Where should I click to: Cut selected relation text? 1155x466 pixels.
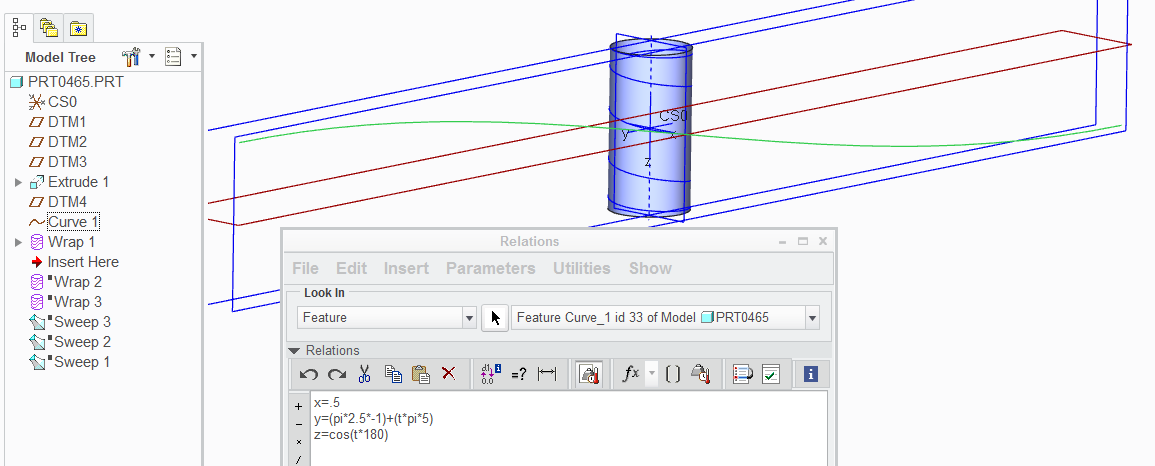[x=364, y=374]
